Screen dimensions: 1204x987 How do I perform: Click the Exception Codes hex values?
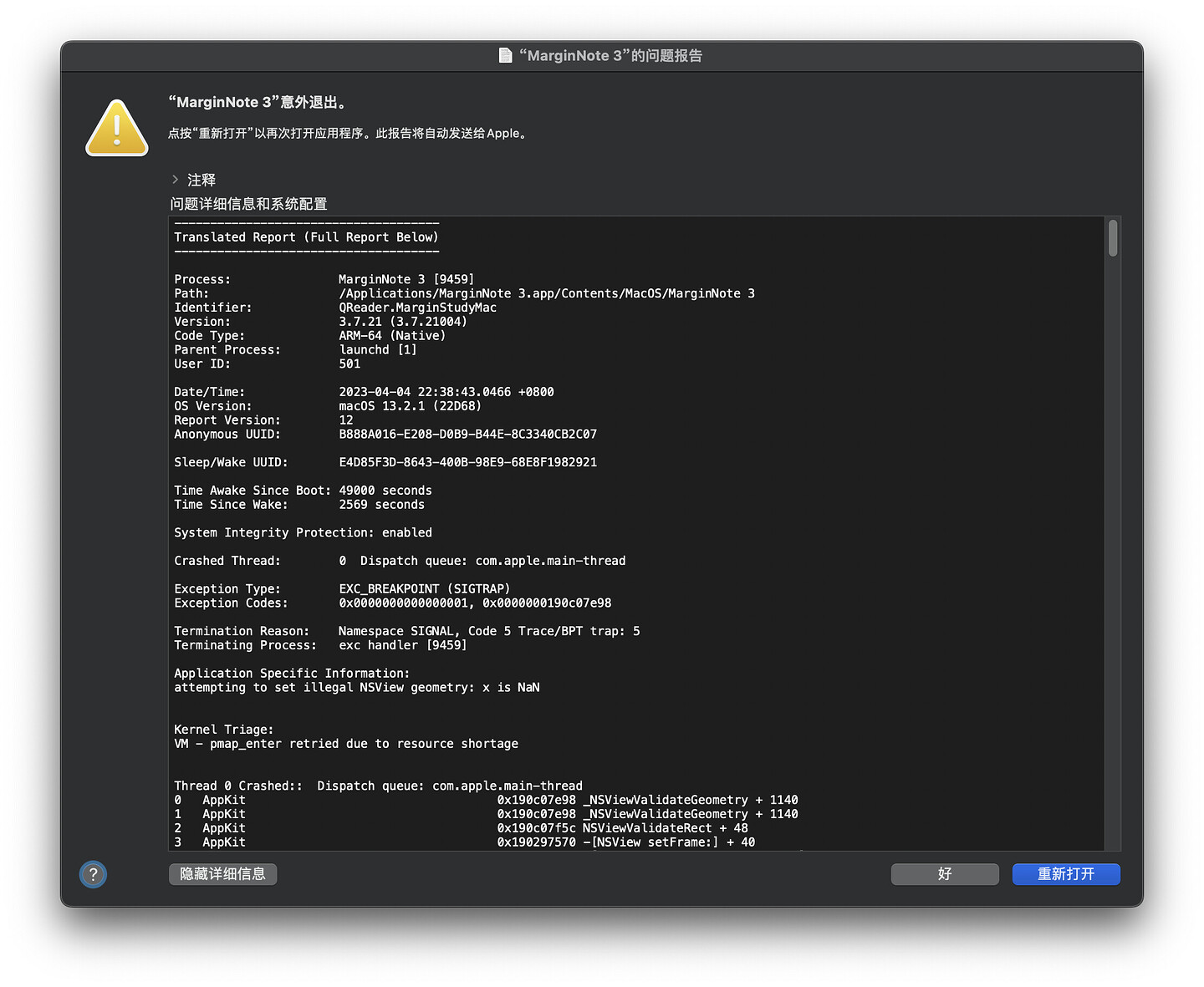475,603
